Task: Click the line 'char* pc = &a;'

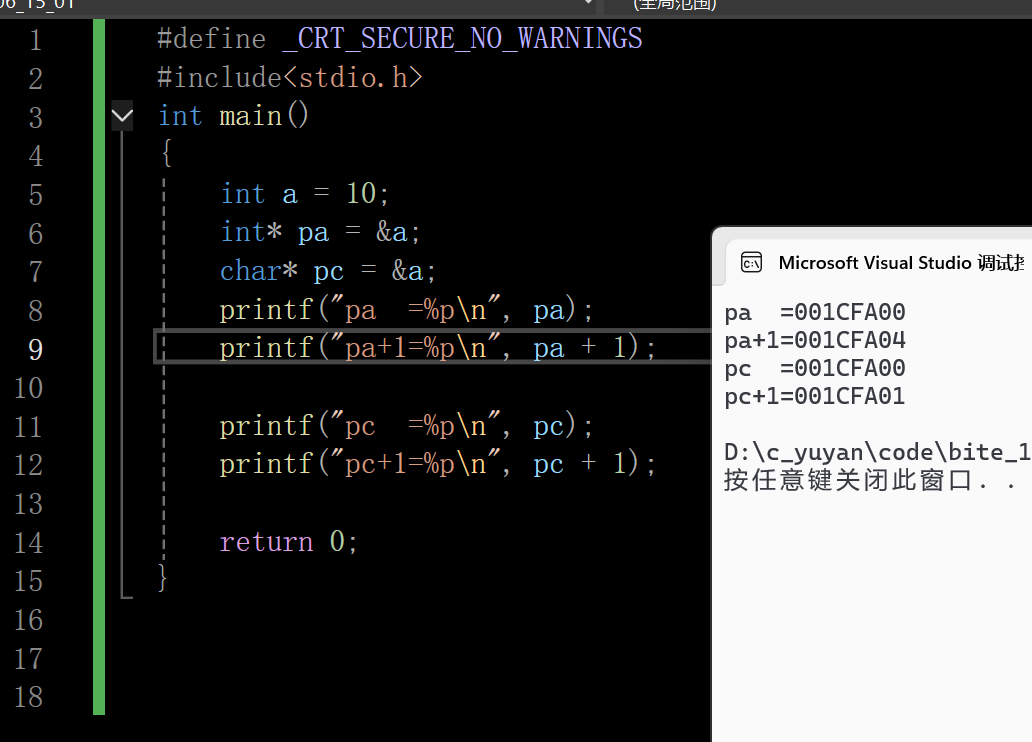Action: [x=328, y=271]
